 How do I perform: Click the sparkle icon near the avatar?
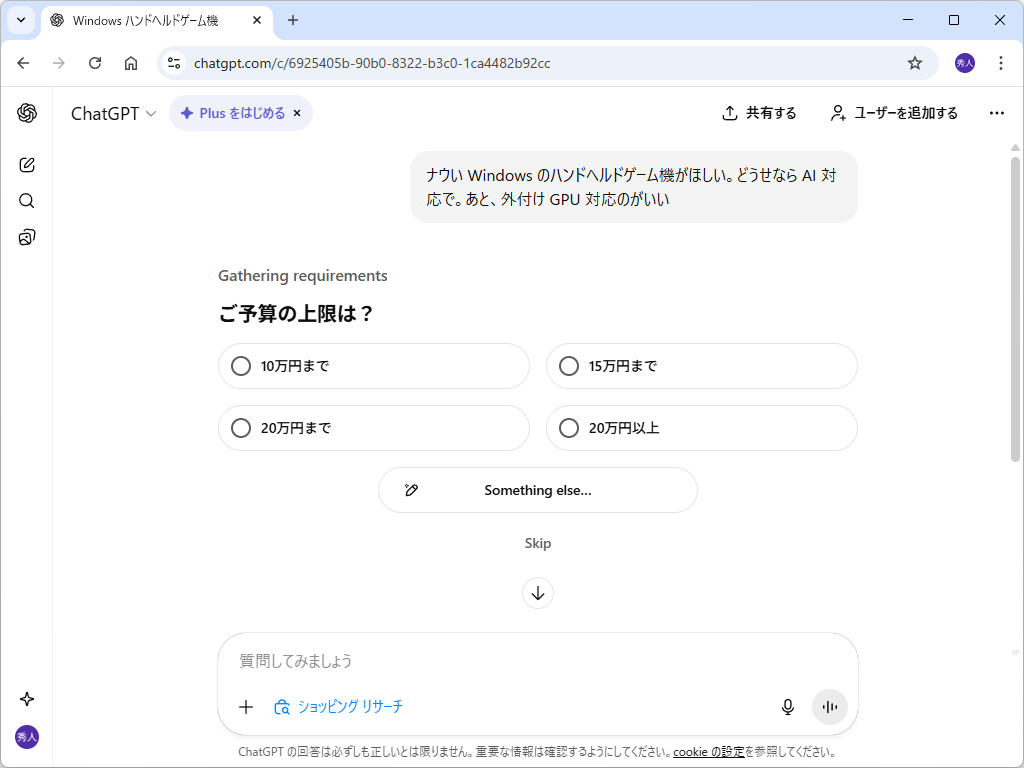(26, 699)
